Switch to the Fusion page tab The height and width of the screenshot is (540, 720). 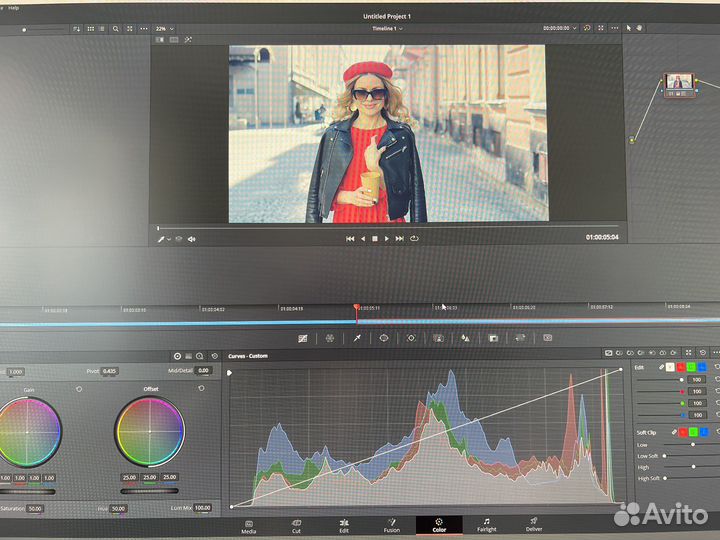tap(392, 525)
